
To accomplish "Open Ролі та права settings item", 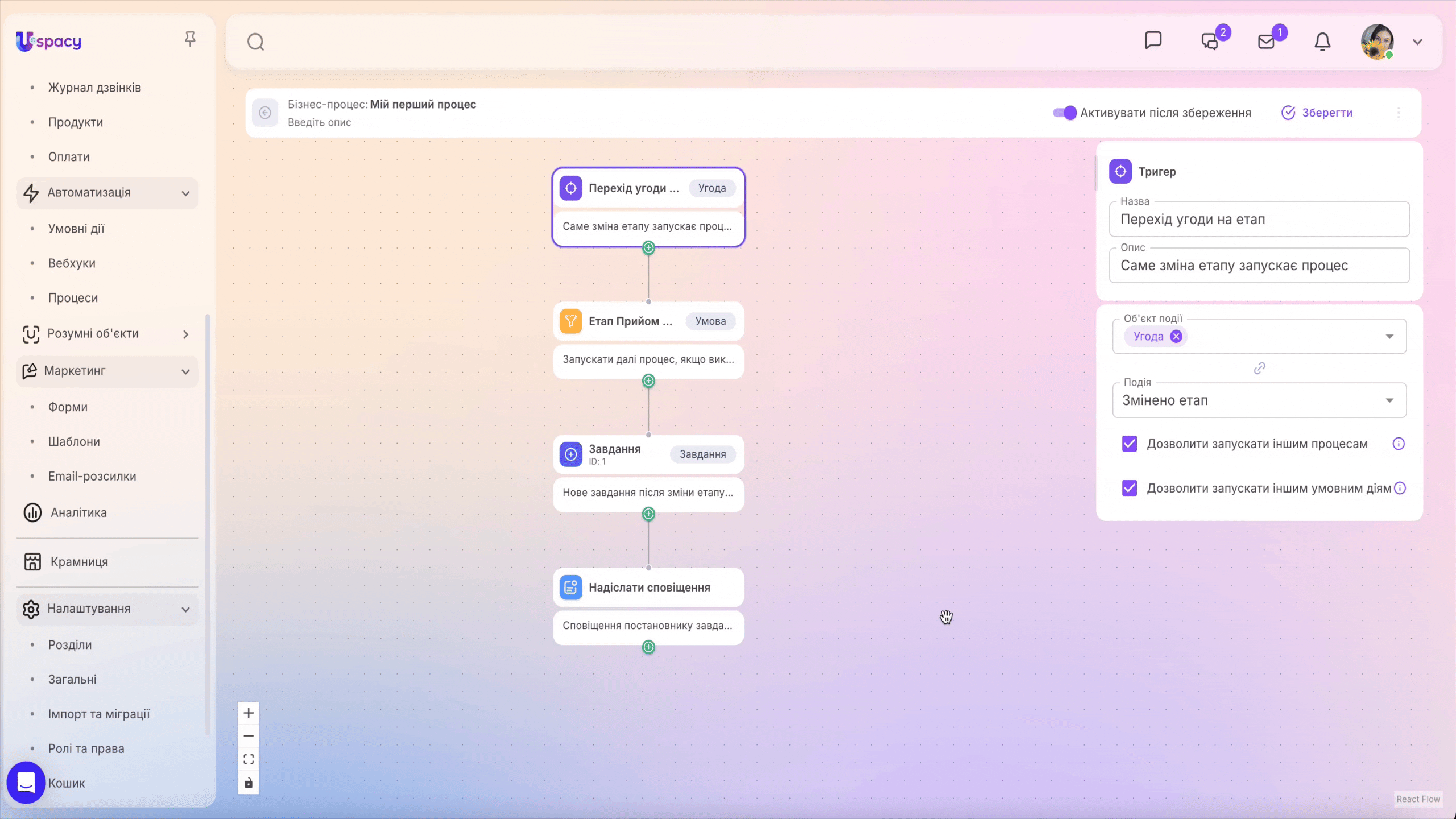I will coord(86,749).
